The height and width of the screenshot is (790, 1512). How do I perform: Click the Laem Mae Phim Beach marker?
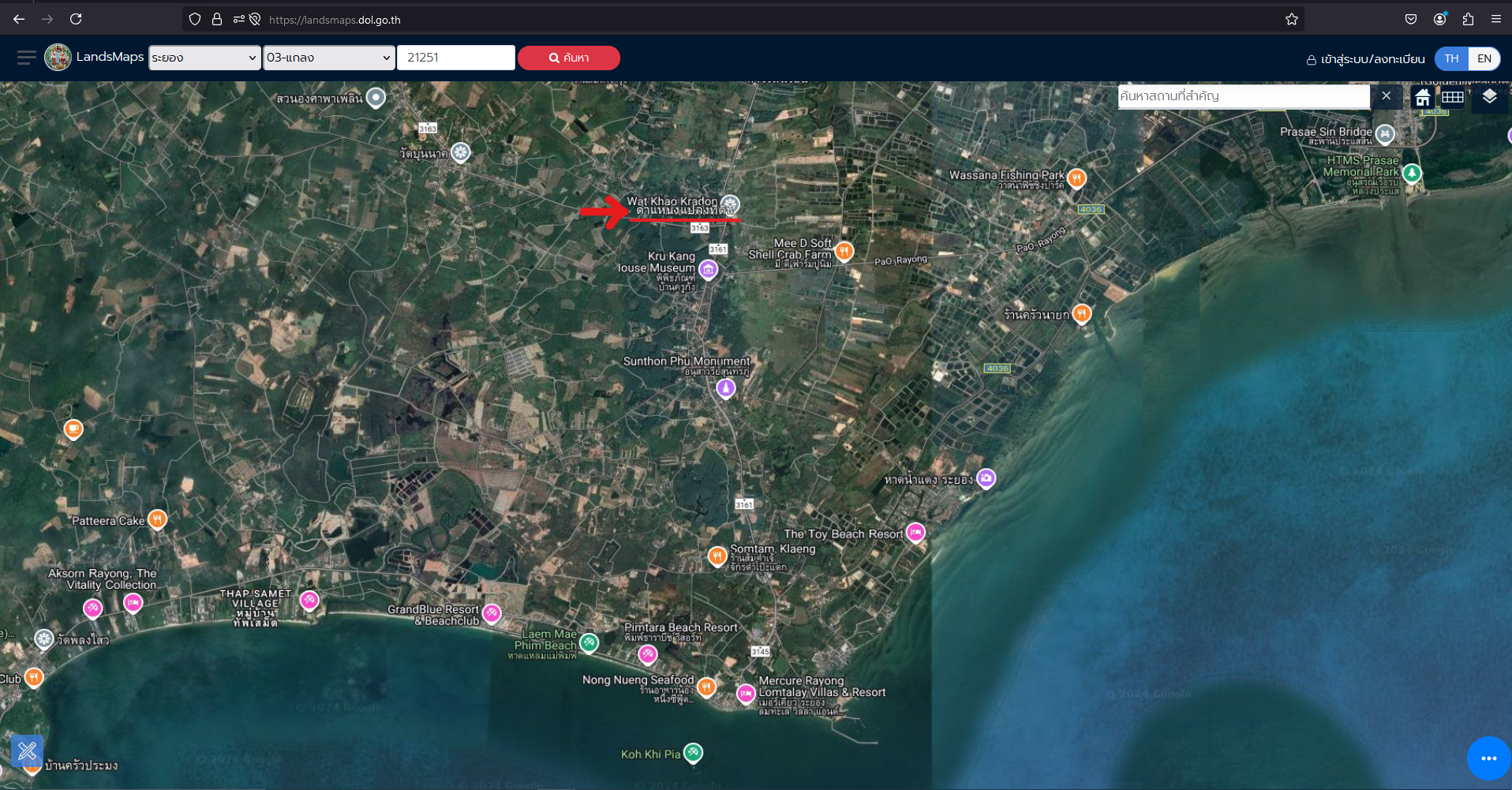pyautogui.click(x=589, y=642)
